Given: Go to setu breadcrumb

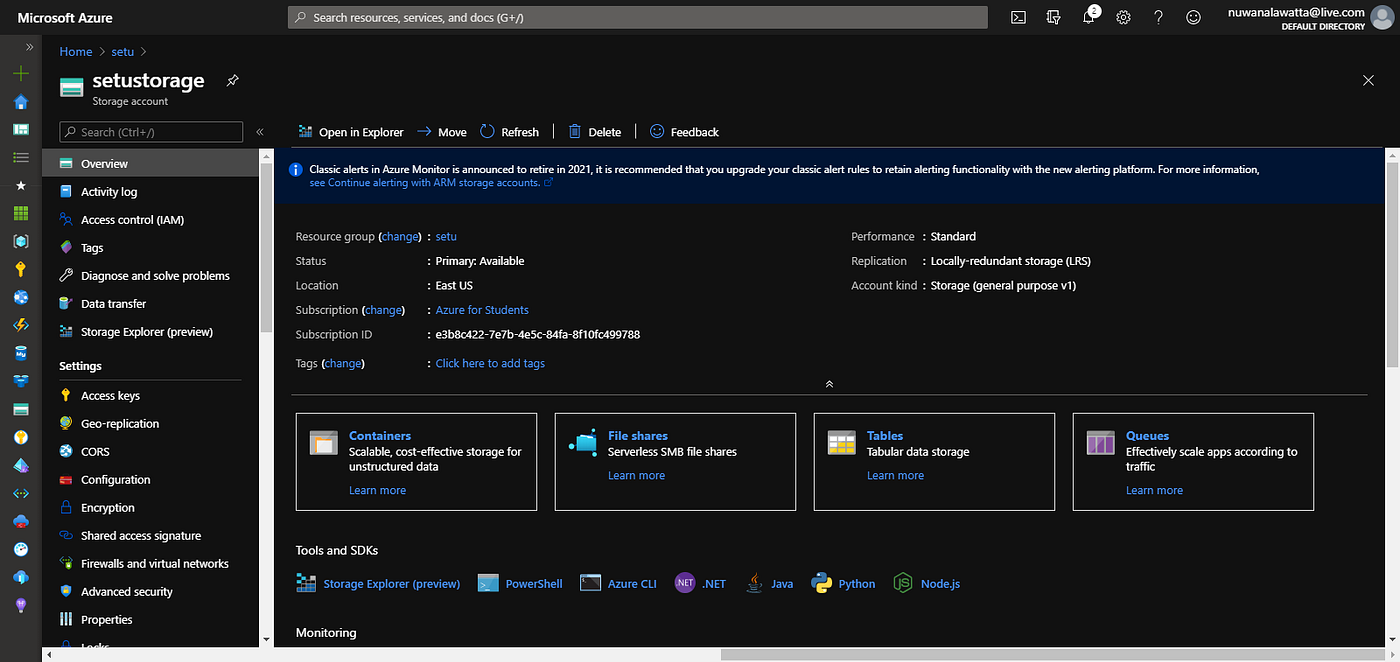Looking at the screenshot, I should coord(122,51).
